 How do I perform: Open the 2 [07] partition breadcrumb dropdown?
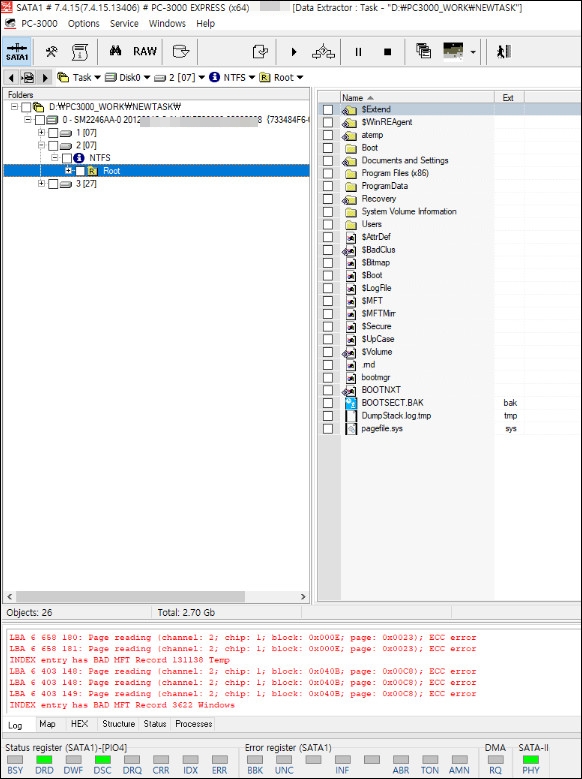pyautogui.click(x=201, y=78)
